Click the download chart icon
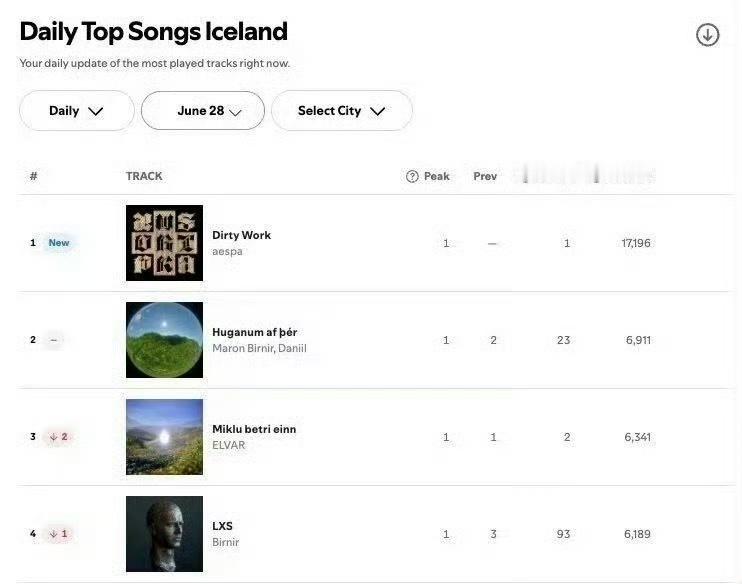The width and height of the screenshot is (742, 584). (x=707, y=35)
